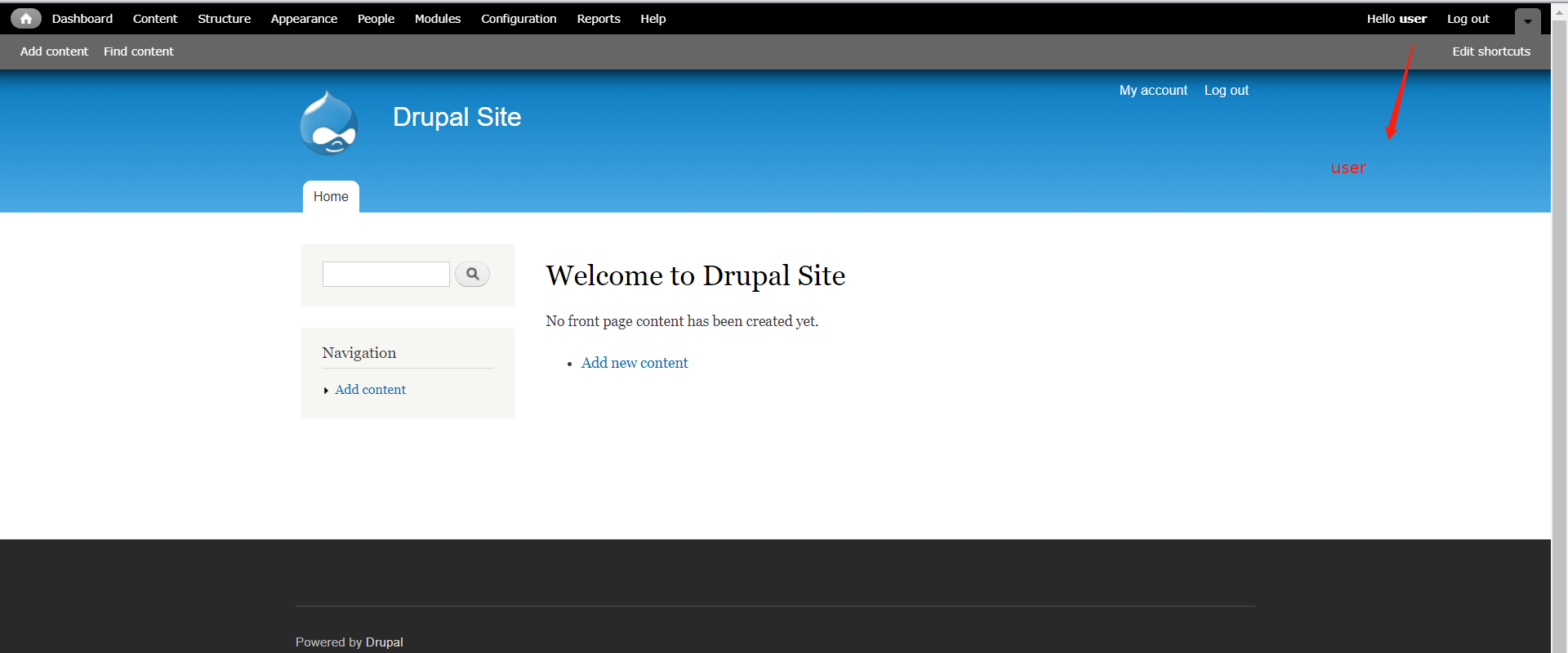Open the My account link
This screenshot has width=1568, height=653.
(x=1153, y=90)
